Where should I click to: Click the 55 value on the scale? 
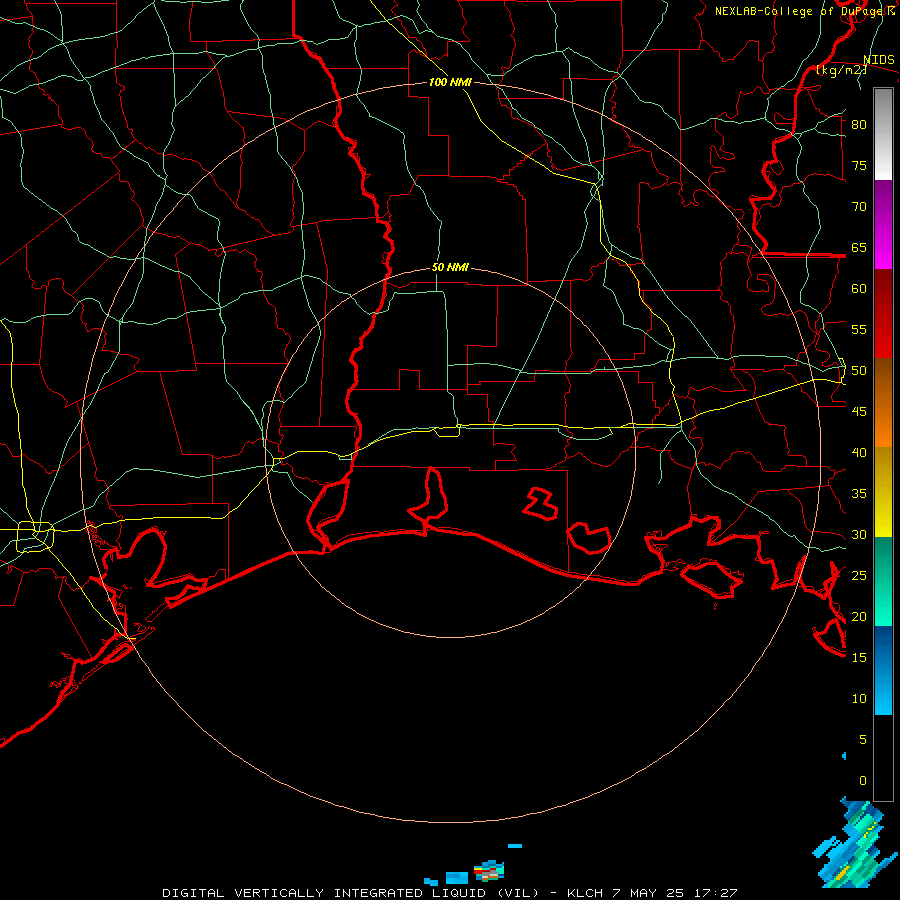[x=859, y=329]
